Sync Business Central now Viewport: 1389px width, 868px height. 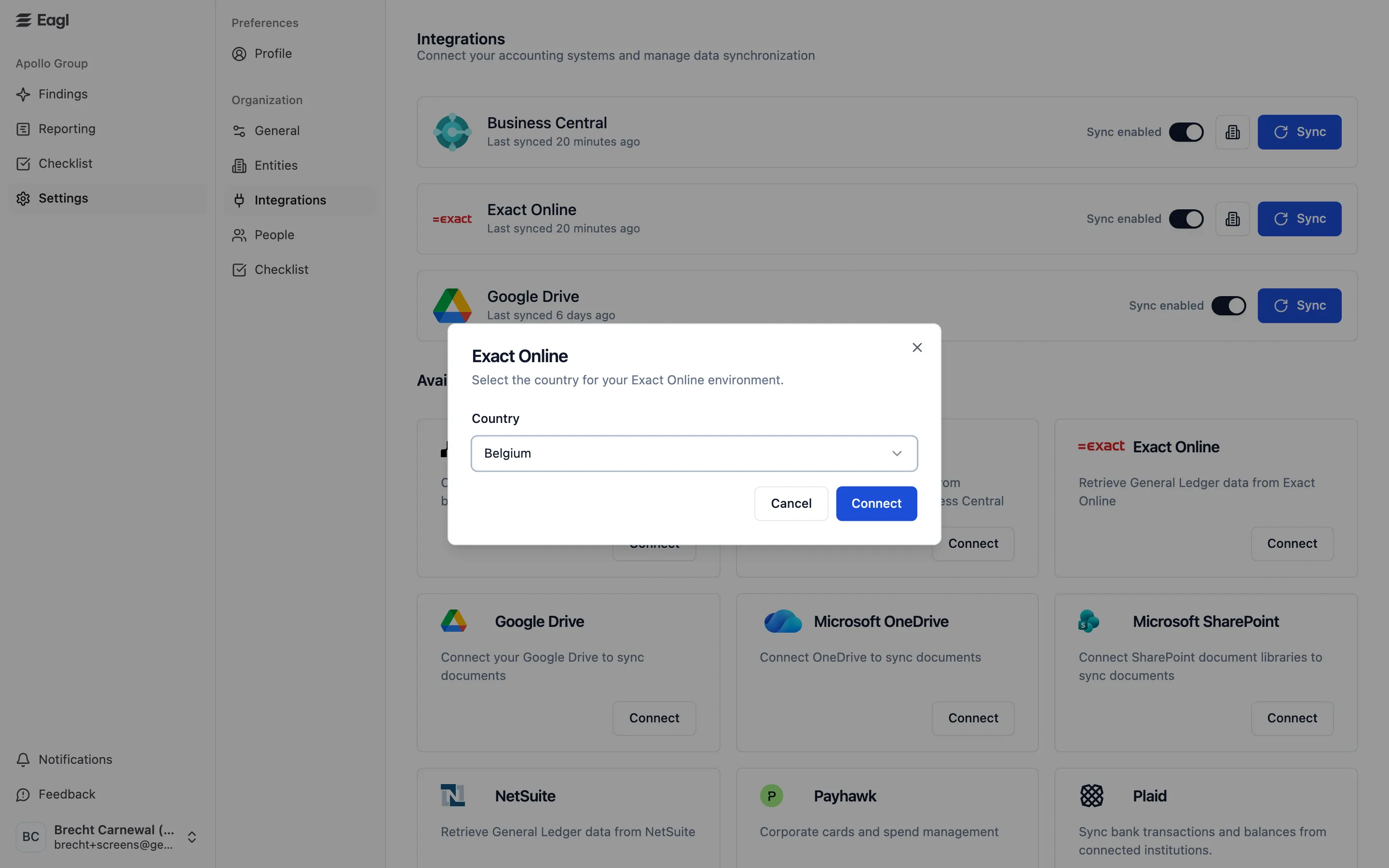[x=1299, y=132]
